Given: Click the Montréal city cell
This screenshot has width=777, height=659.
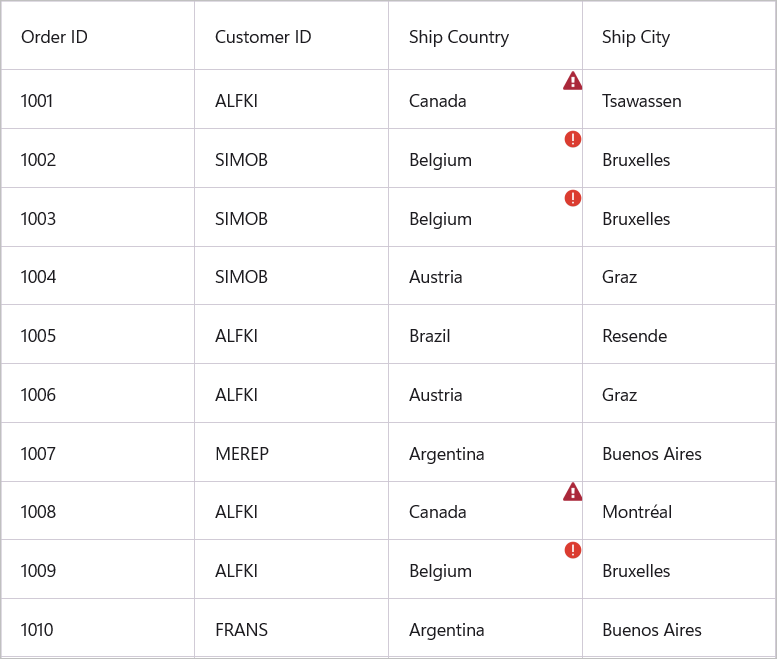Looking at the screenshot, I should [637, 512].
